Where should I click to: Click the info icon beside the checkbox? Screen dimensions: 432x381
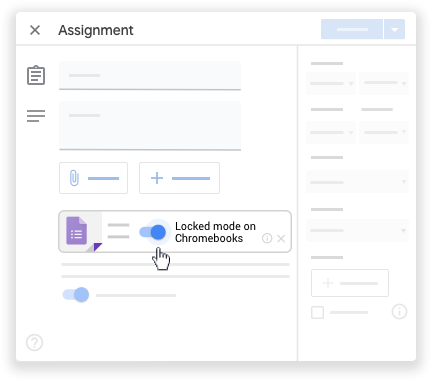click(399, 312)
